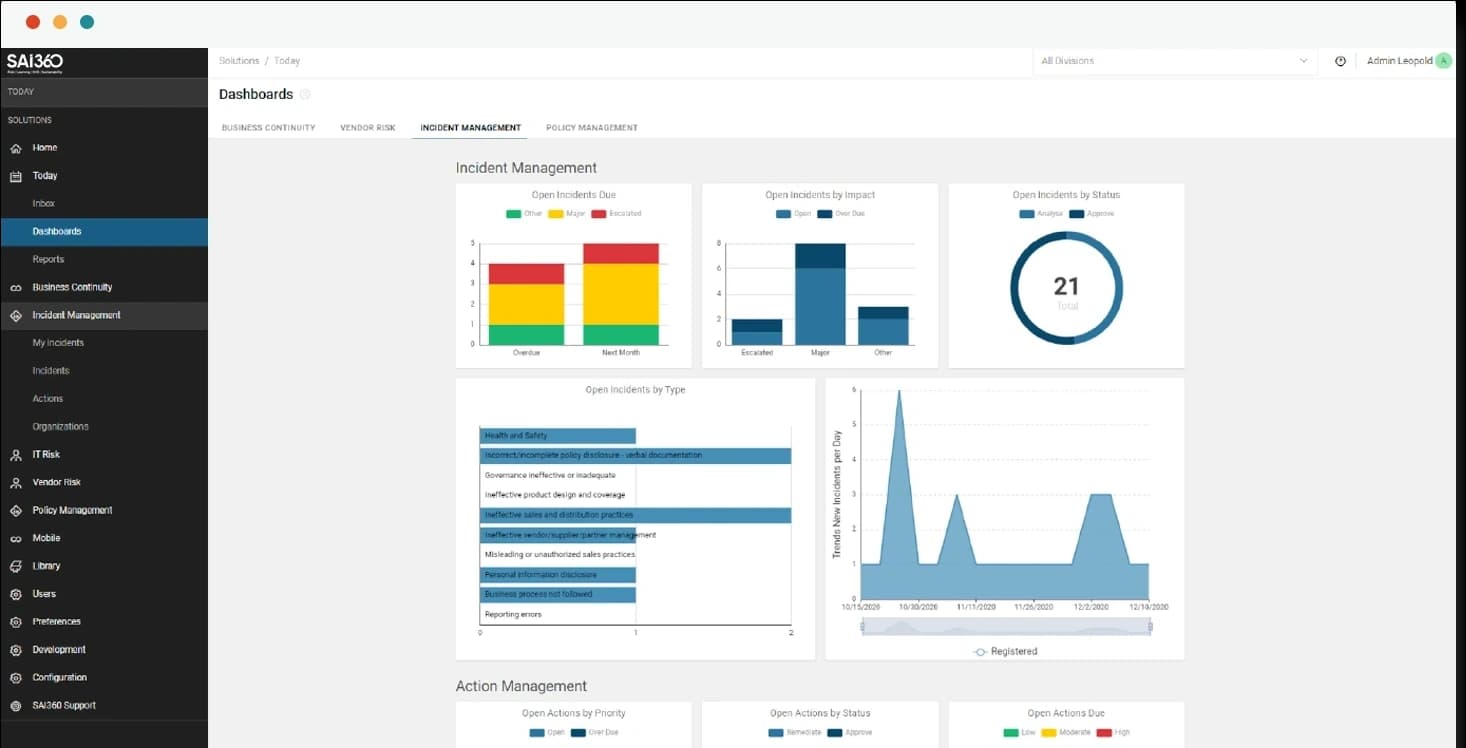This screenshot has height=748, width=1466.
Task: Click right handle of trend range slider
Action: 1150,626
